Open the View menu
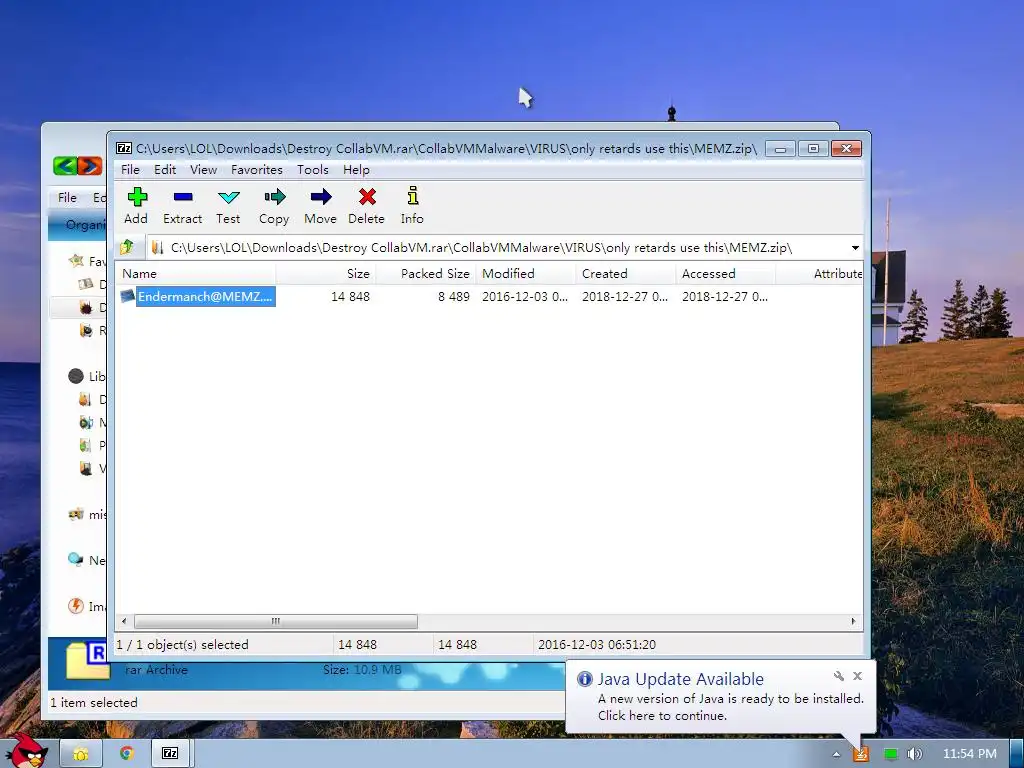1024x768 pixels. [x=203, y=170]
